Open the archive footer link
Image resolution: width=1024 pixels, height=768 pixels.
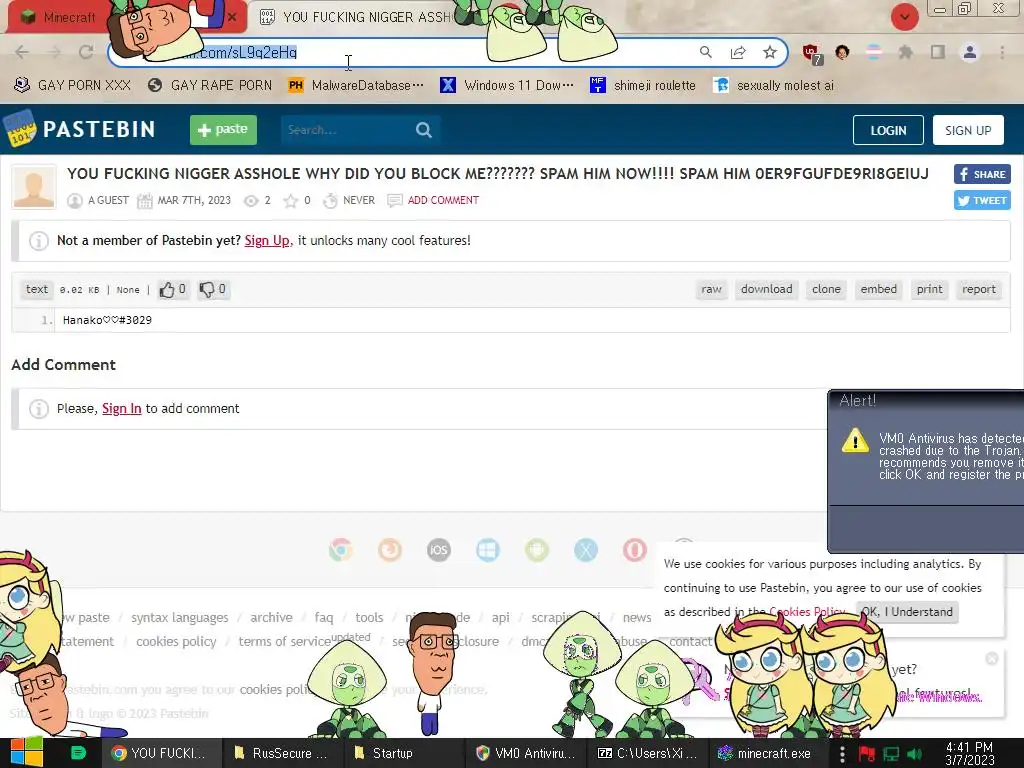click(271, 618)
